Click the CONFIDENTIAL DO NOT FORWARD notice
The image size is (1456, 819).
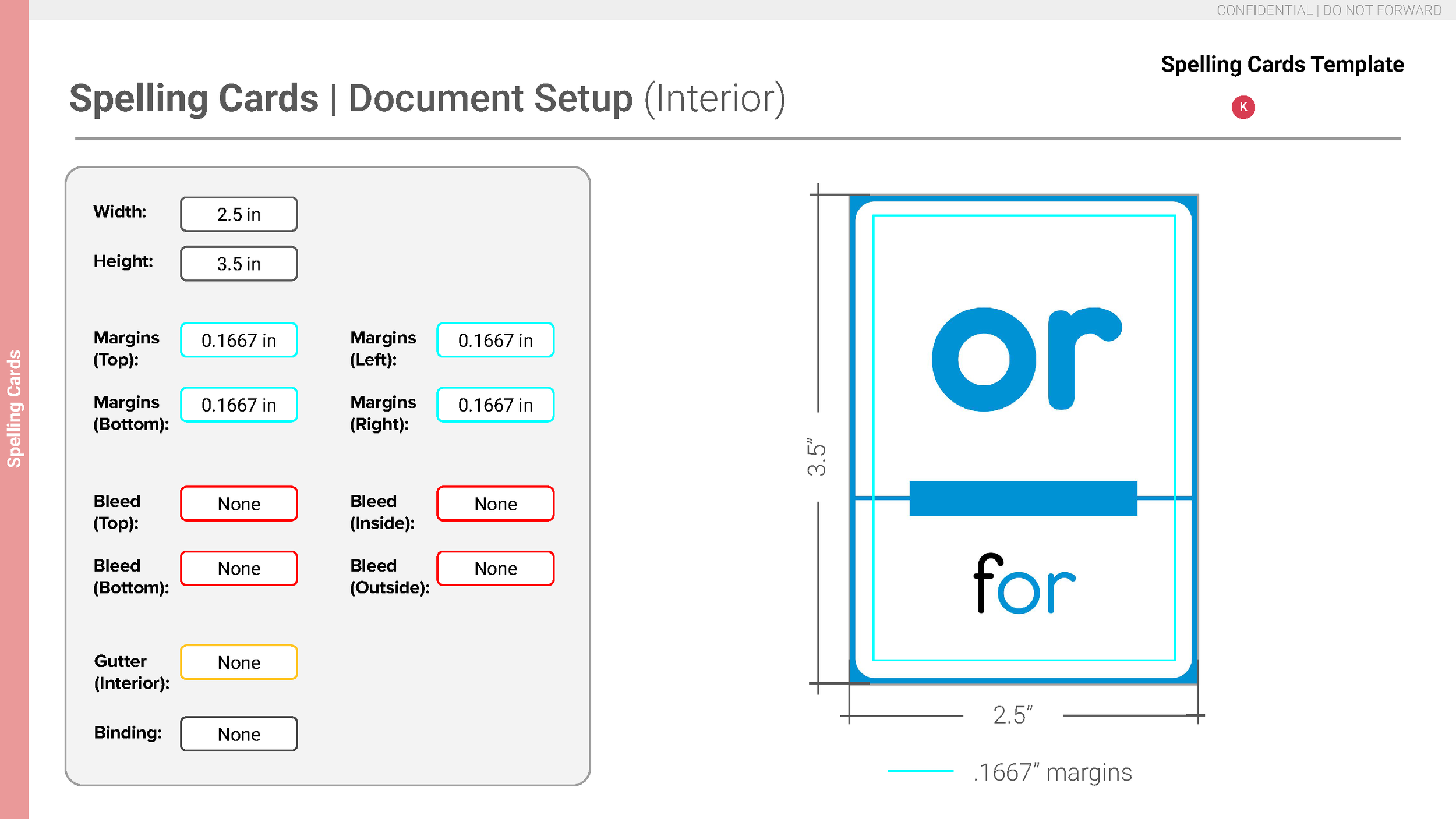(1329, 10)
